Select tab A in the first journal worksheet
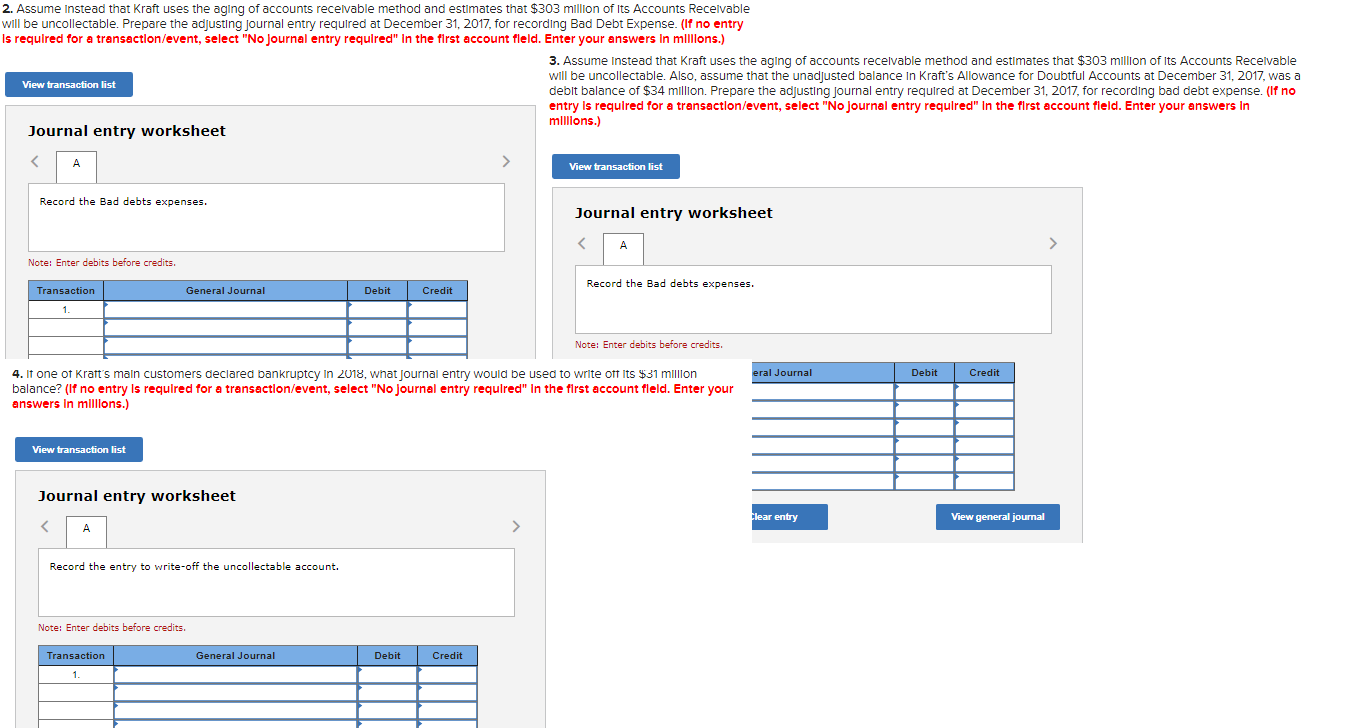 (76, 167)
